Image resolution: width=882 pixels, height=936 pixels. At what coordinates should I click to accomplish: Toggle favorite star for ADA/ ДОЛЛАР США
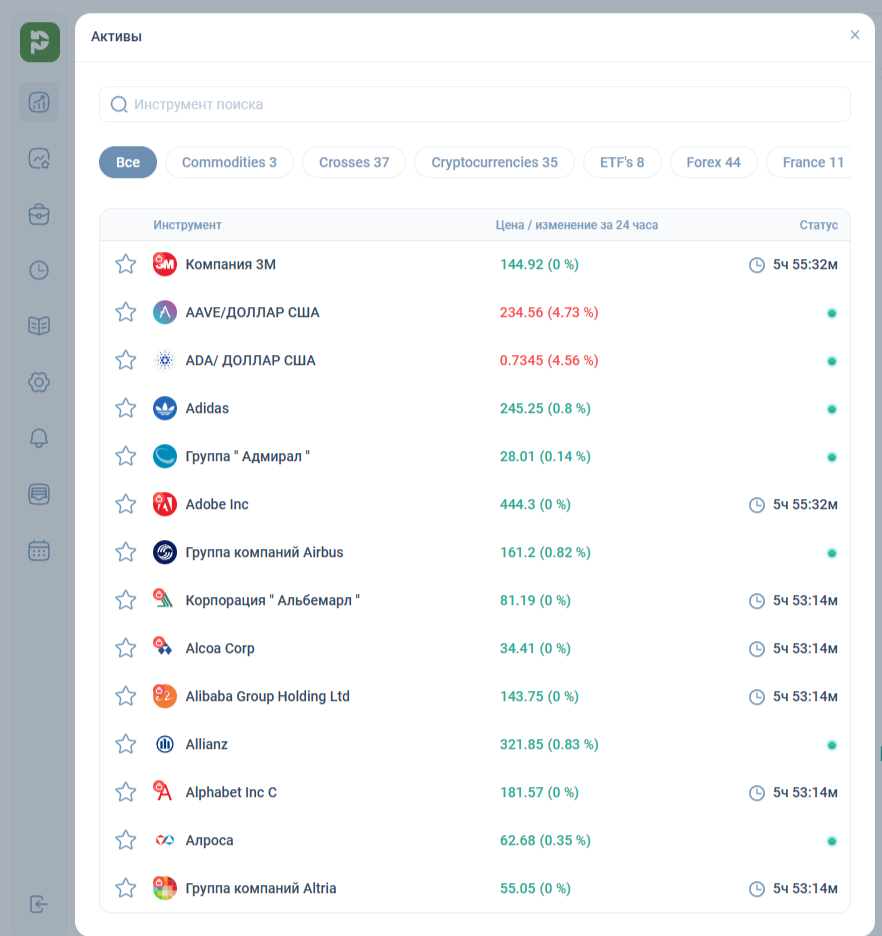[x=126, y=360]
